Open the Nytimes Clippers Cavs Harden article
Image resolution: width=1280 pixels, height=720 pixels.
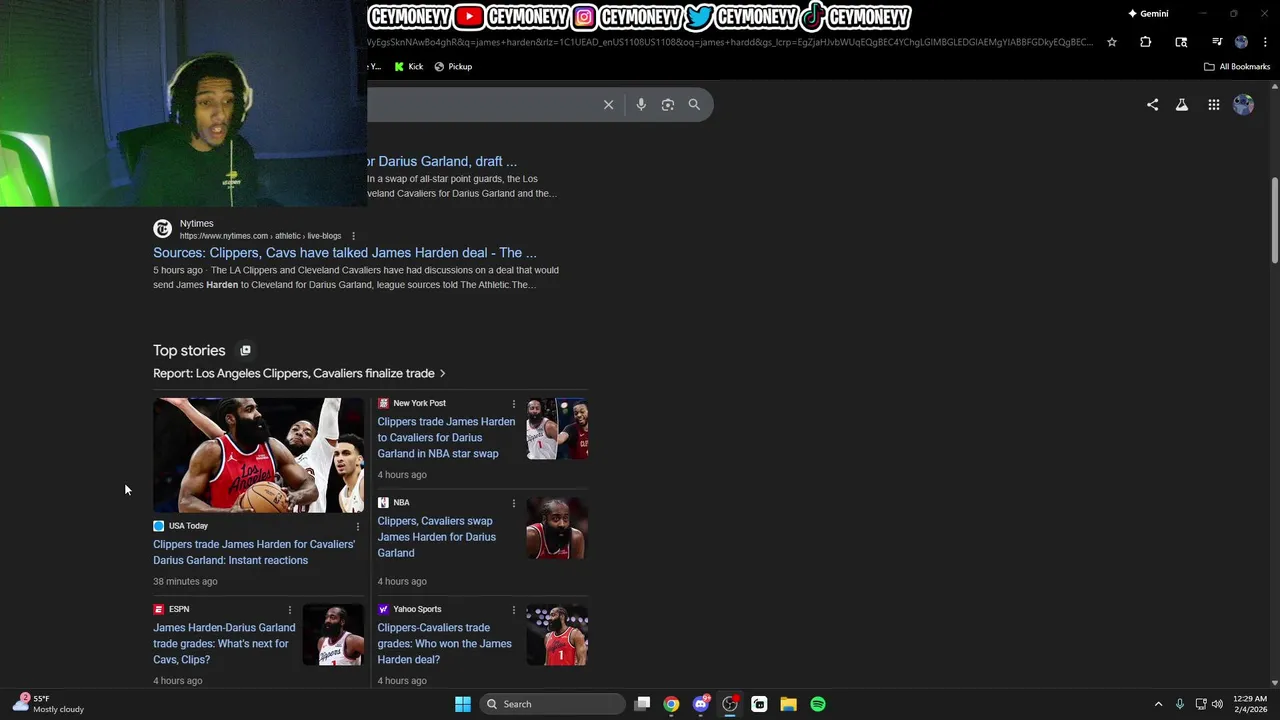pos(344,253)
